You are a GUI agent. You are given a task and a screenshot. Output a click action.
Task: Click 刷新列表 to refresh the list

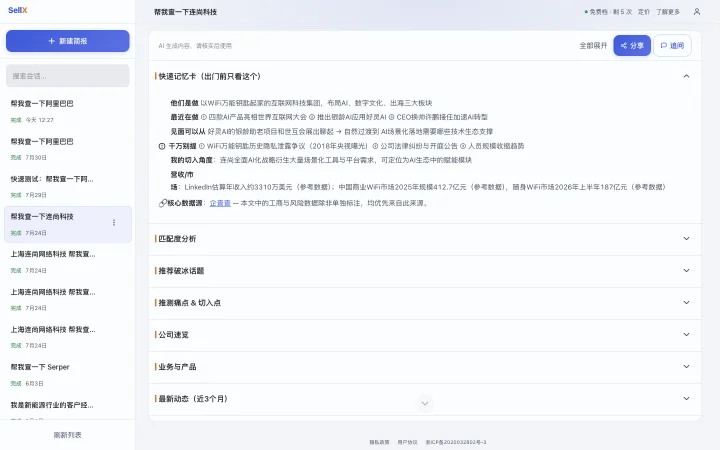click(x=68, y=435)
